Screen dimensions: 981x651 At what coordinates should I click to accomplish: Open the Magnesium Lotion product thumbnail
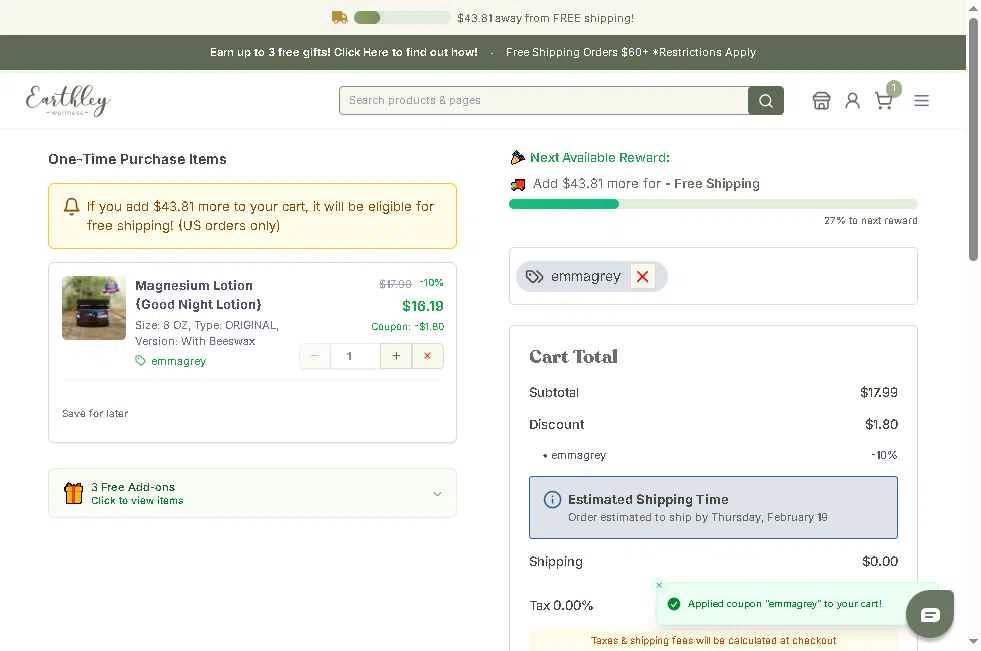[x=94, y=308]
